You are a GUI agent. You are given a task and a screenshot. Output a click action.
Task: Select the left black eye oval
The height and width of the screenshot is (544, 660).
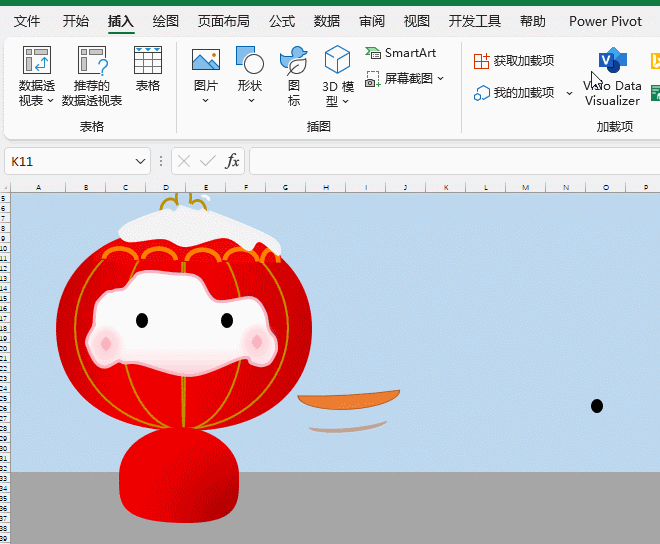click(x=142, y=320)
